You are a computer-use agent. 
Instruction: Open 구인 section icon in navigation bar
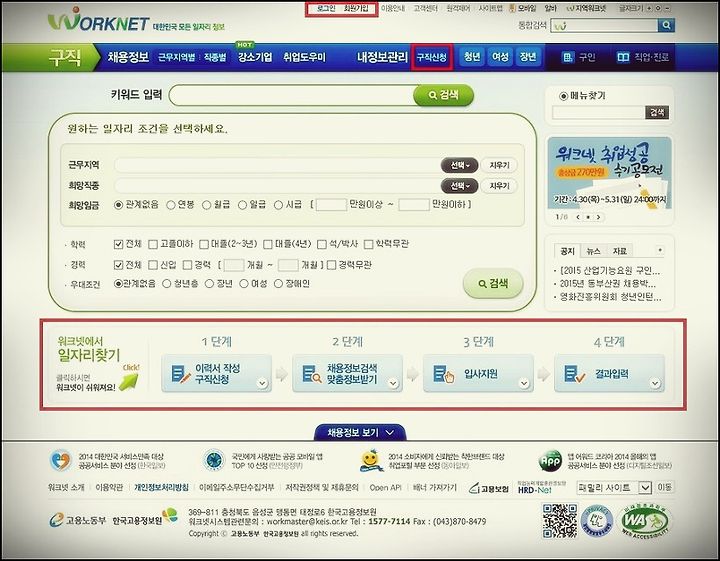click(568, 57)
